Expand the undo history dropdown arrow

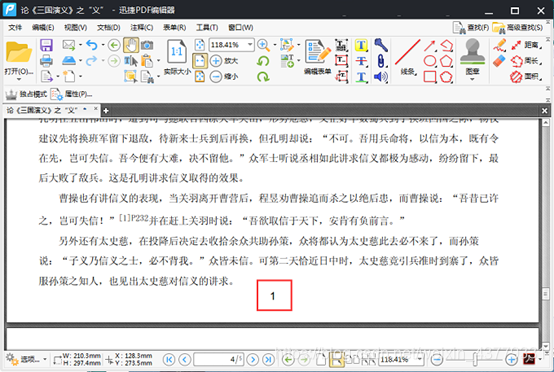point(103,45)
